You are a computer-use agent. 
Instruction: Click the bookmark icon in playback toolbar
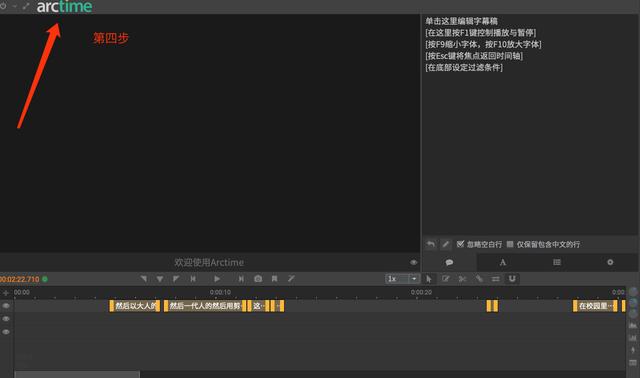(x=274, y=279)
